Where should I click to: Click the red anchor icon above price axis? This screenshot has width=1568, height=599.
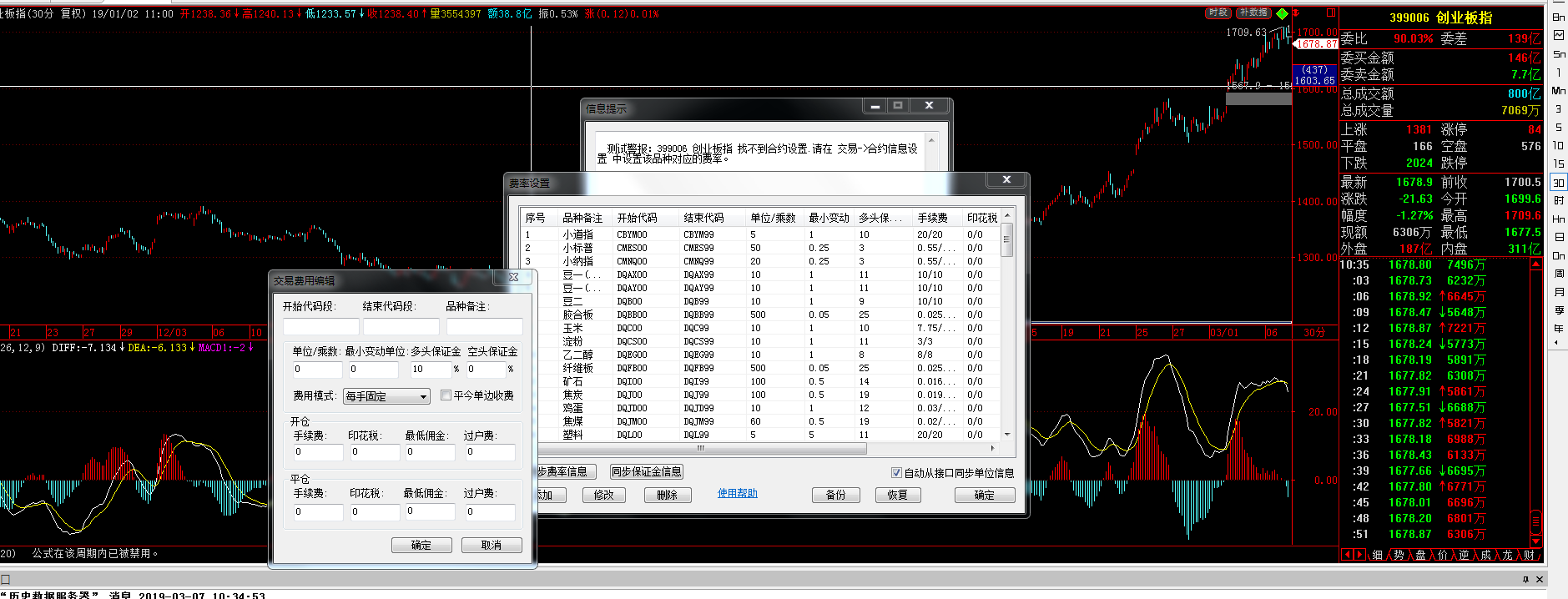click(1296, 13)
